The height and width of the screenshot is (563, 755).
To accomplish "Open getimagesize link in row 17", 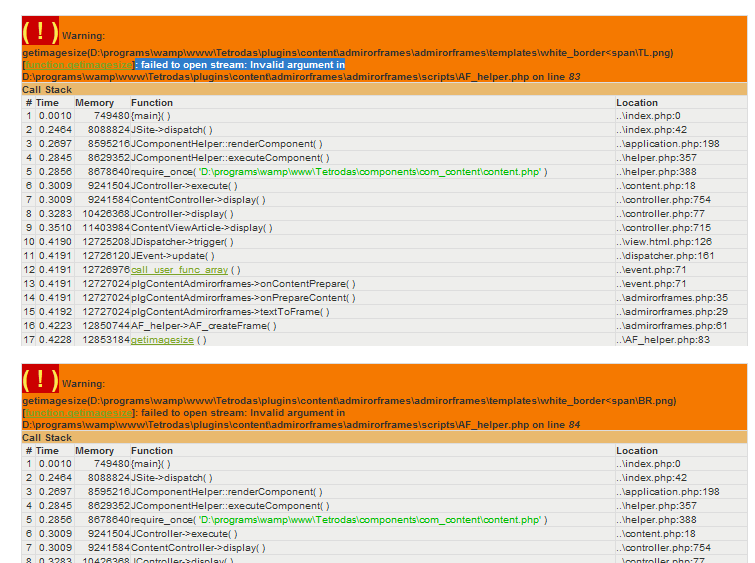I will click(x=162, y=340).
